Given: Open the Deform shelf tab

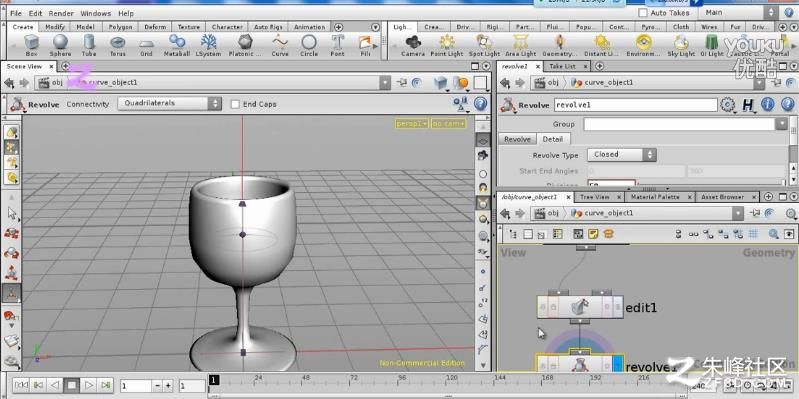Looking at the screenshot, I should click(155, 27).
